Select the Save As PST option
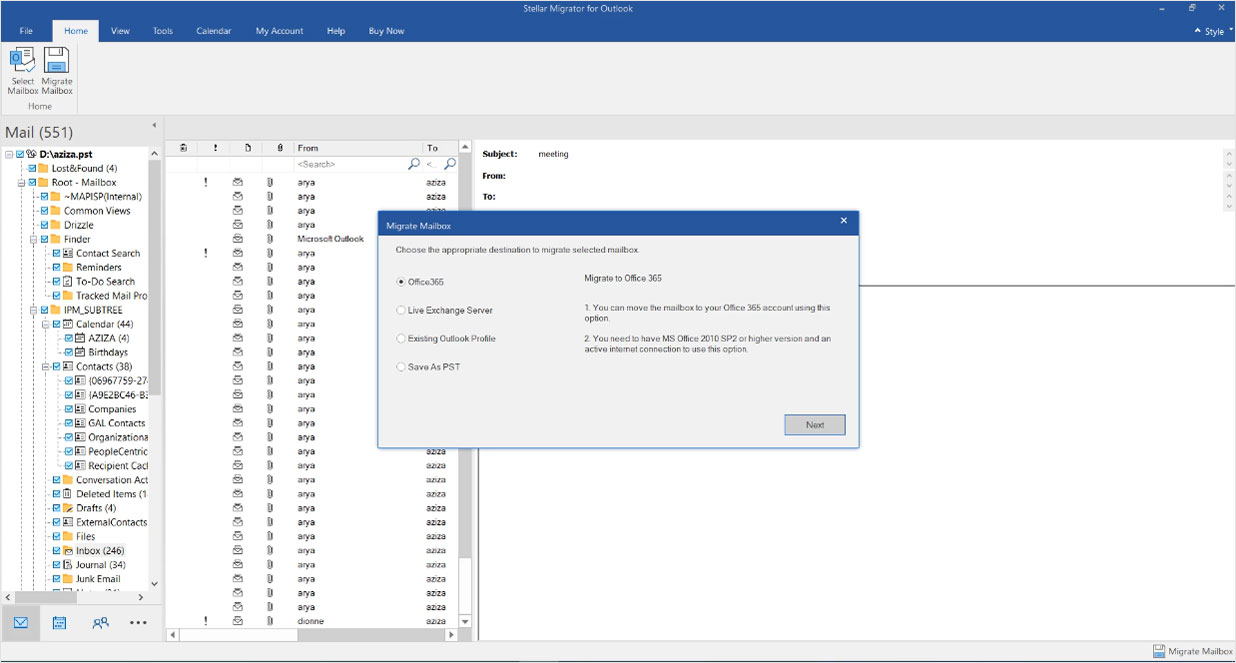 (401, 367)
